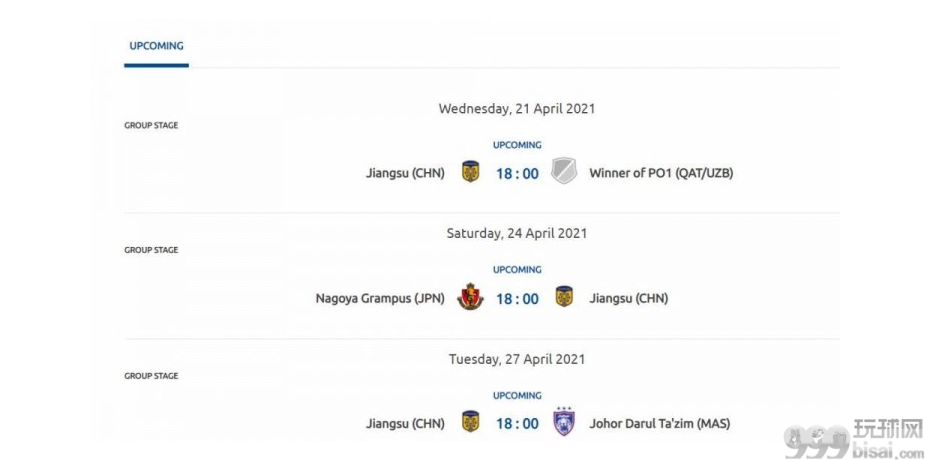
Task: Open Winner of PO1 (QAT/UZB) team link
Action: 661,173
